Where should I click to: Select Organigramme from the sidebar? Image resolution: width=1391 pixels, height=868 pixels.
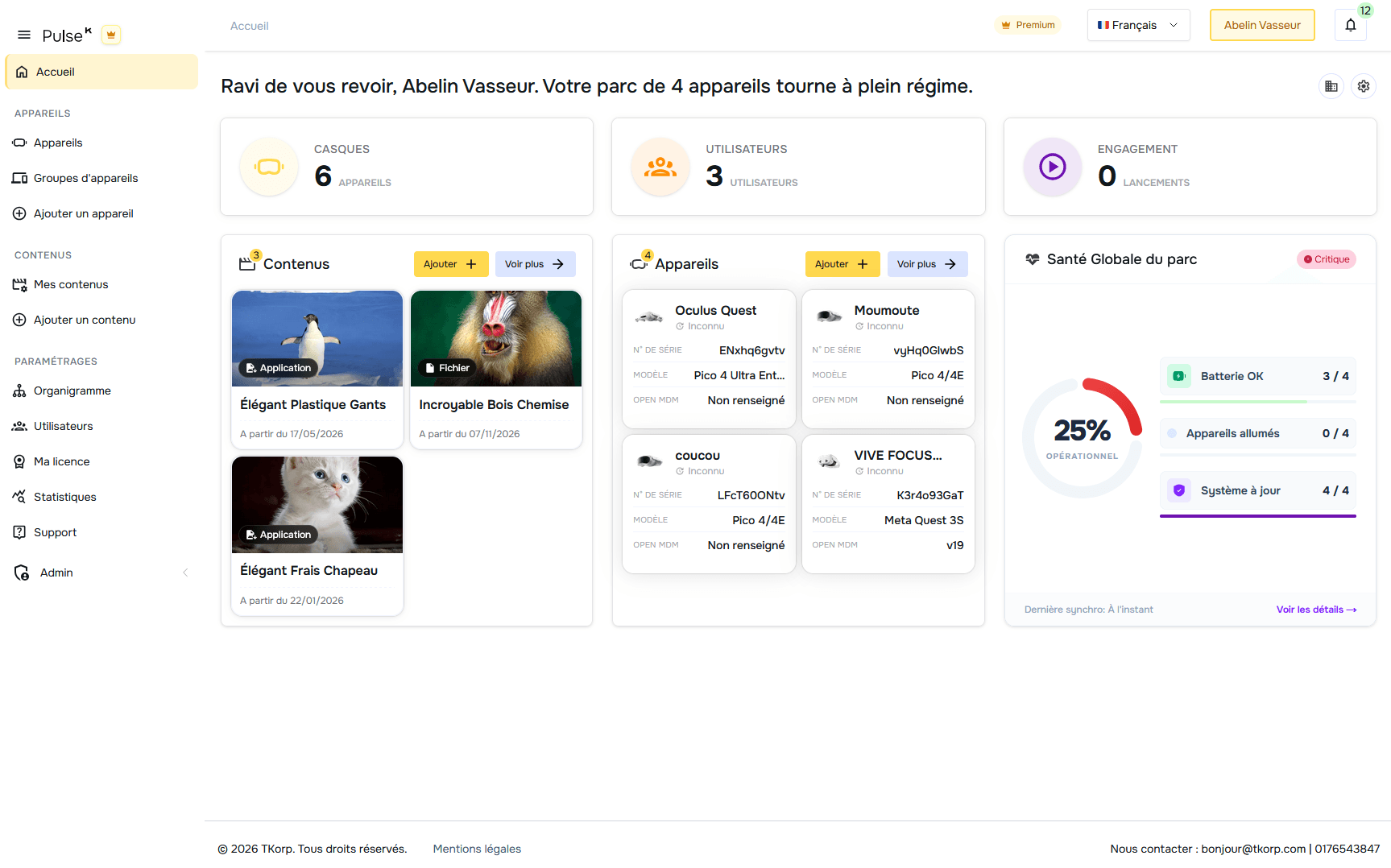click(x=72, y=391)
